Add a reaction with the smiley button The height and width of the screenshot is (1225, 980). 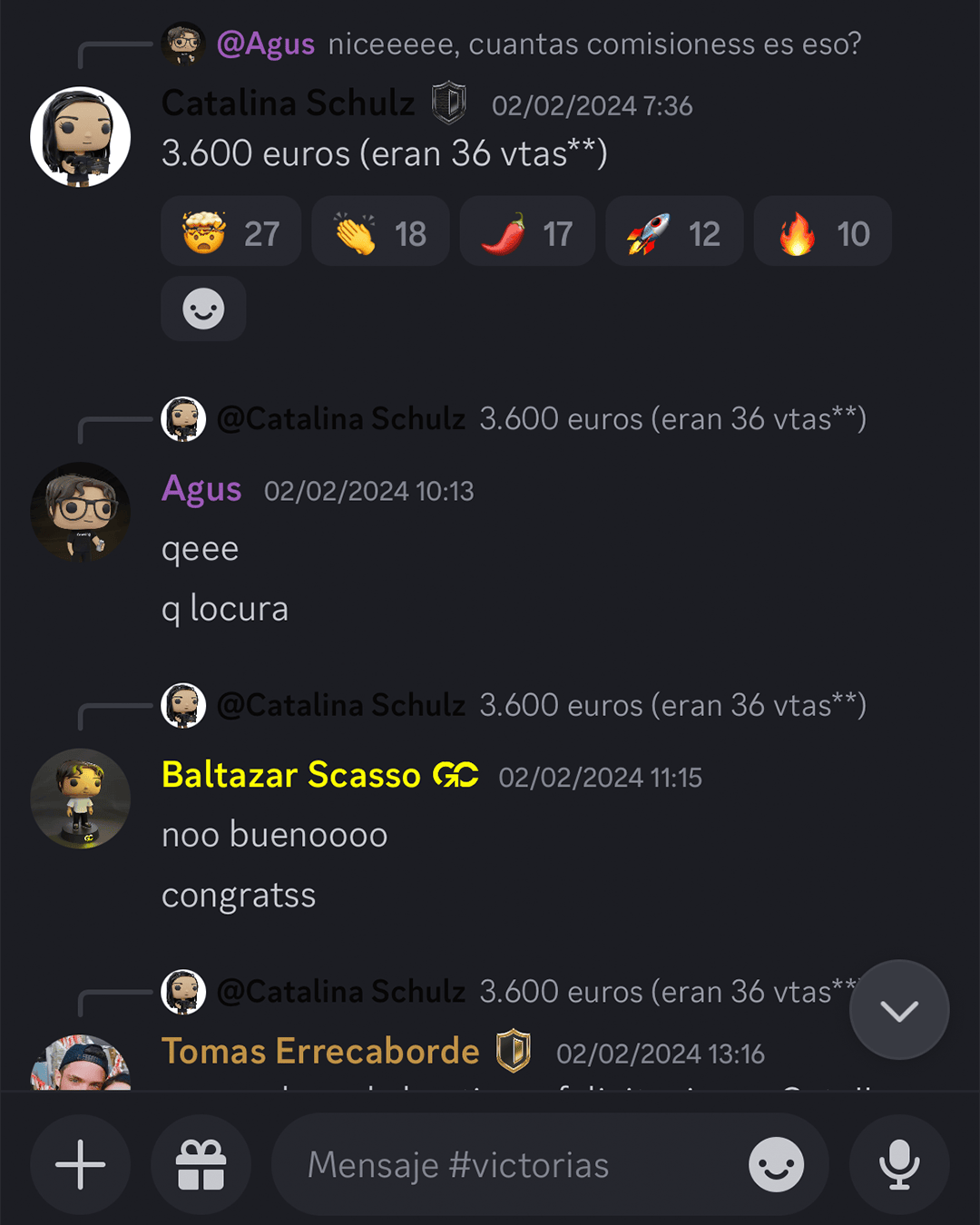203,309
